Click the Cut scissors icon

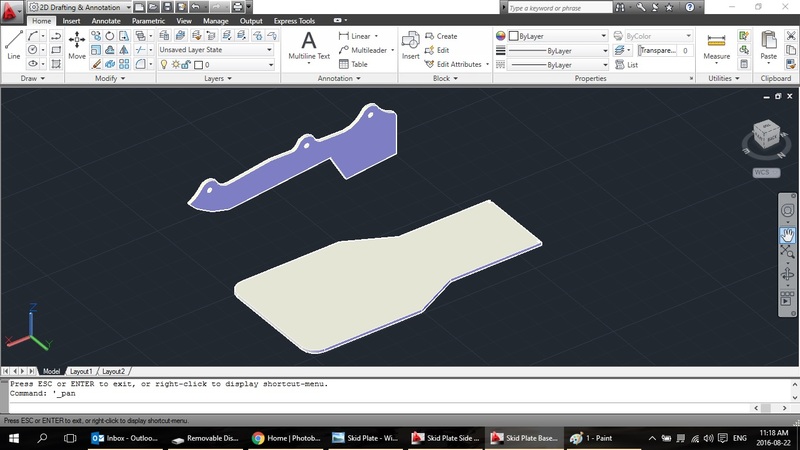pos(791,36)
